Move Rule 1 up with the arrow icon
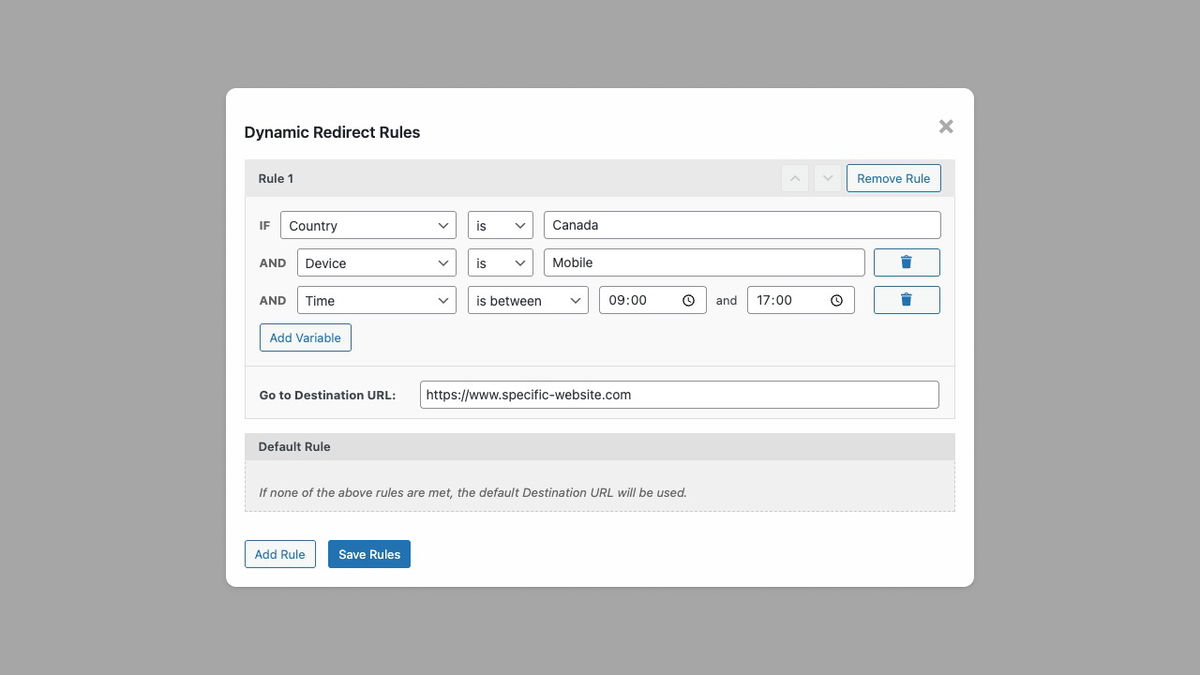 pos(794,177)
